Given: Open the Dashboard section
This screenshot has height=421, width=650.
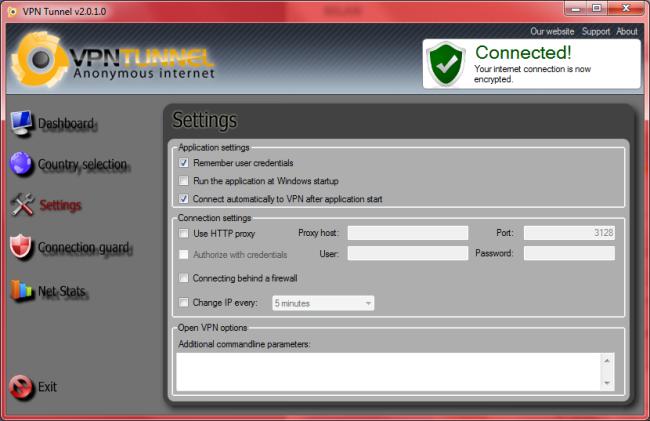Looking at the screenshot, I should pos(66,123).
